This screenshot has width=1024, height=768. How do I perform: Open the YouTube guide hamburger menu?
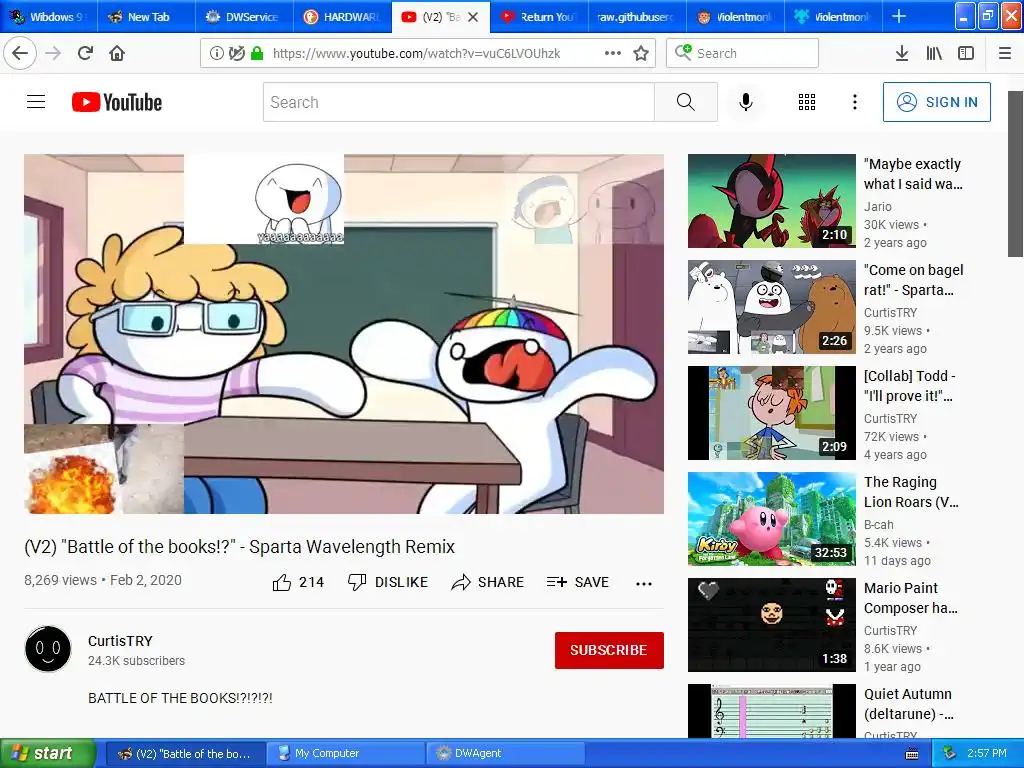pos(36,102)
